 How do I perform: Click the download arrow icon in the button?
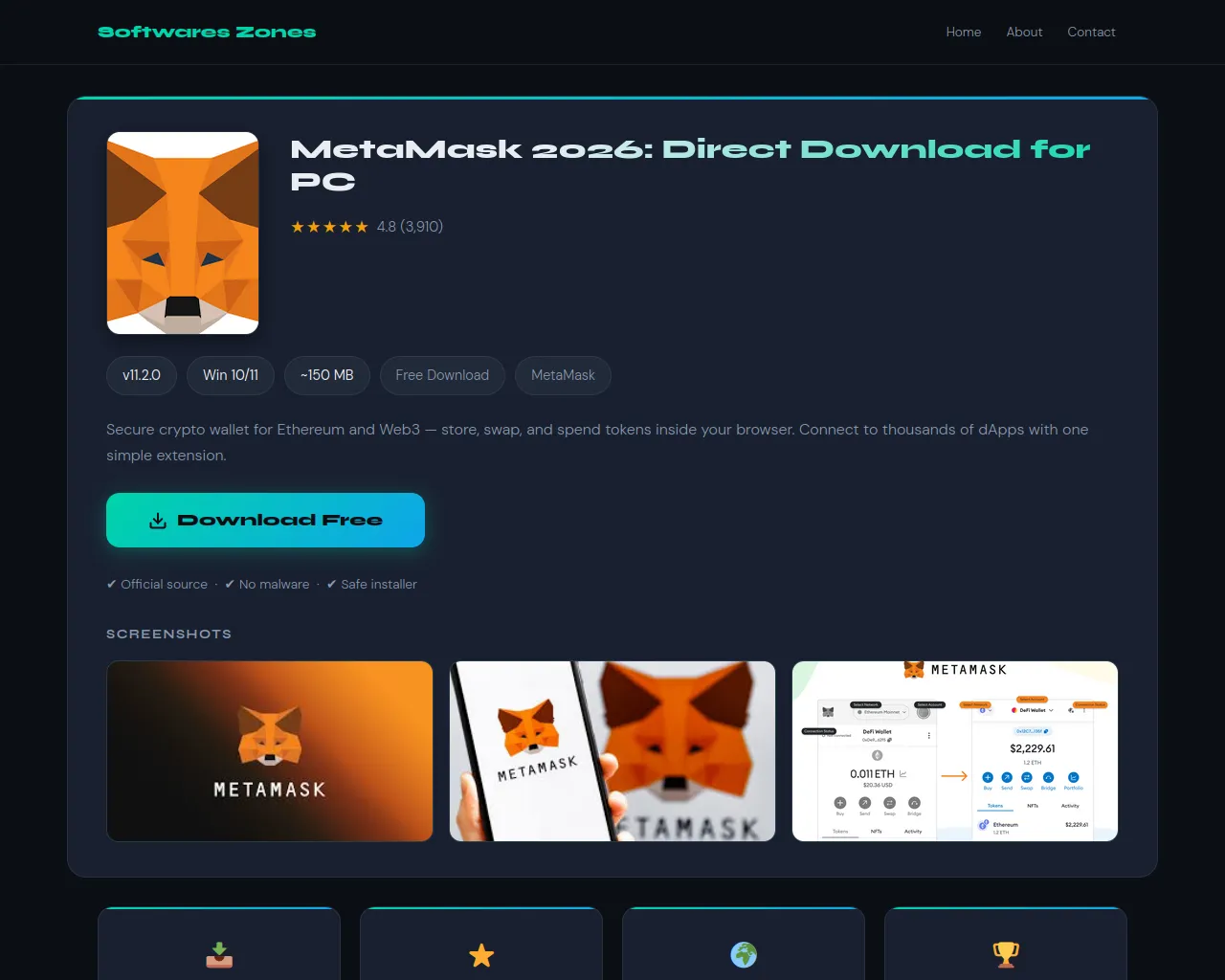(x=158, y=521)
